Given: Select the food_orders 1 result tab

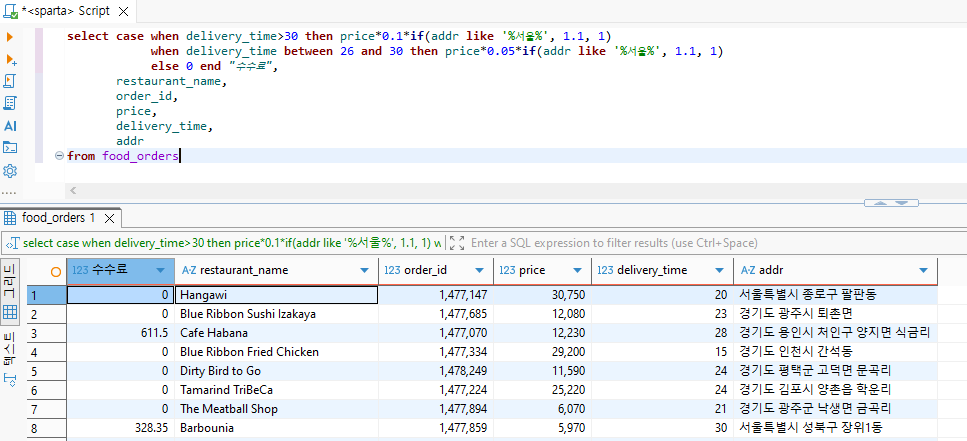Looking at the screenshot, I should coord(58,218).
